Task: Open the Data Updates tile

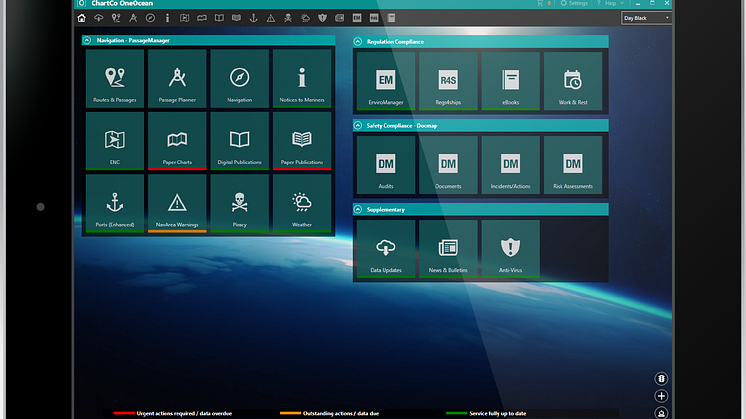Action: (x=386, y=249)
